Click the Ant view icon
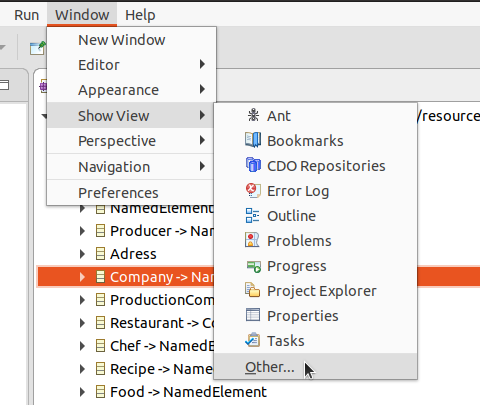 point(253,115)
